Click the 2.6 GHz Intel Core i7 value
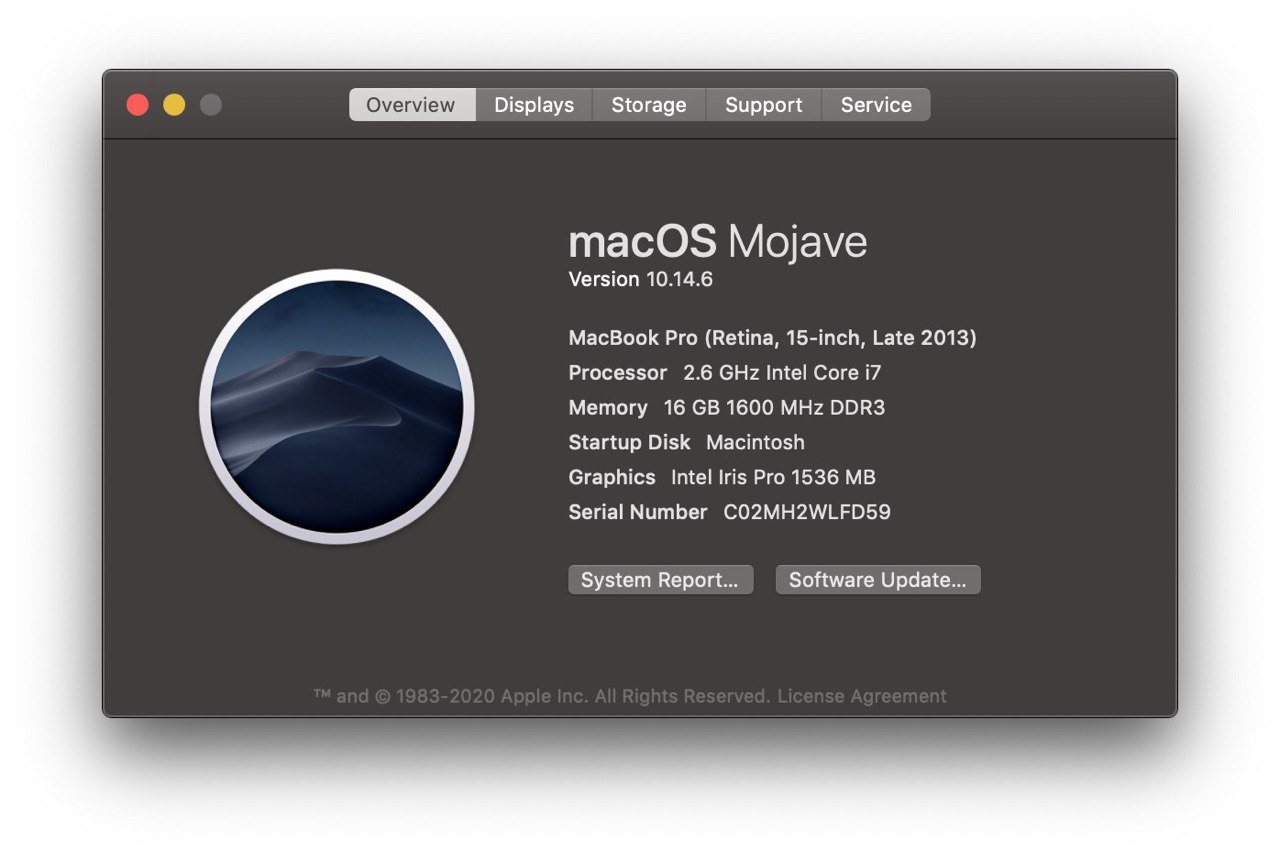This screenshot has height=853, width=1280. pyautogui.click(x=782, y=373)
